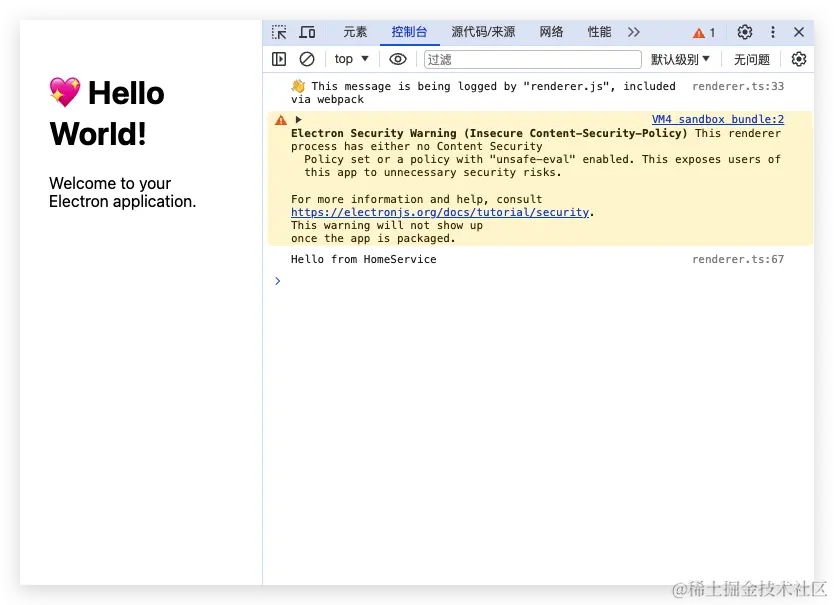This screenshot has width=834, height=605.
Task: Open the electronjs.org security tutorial link
Action: (440, 212)
